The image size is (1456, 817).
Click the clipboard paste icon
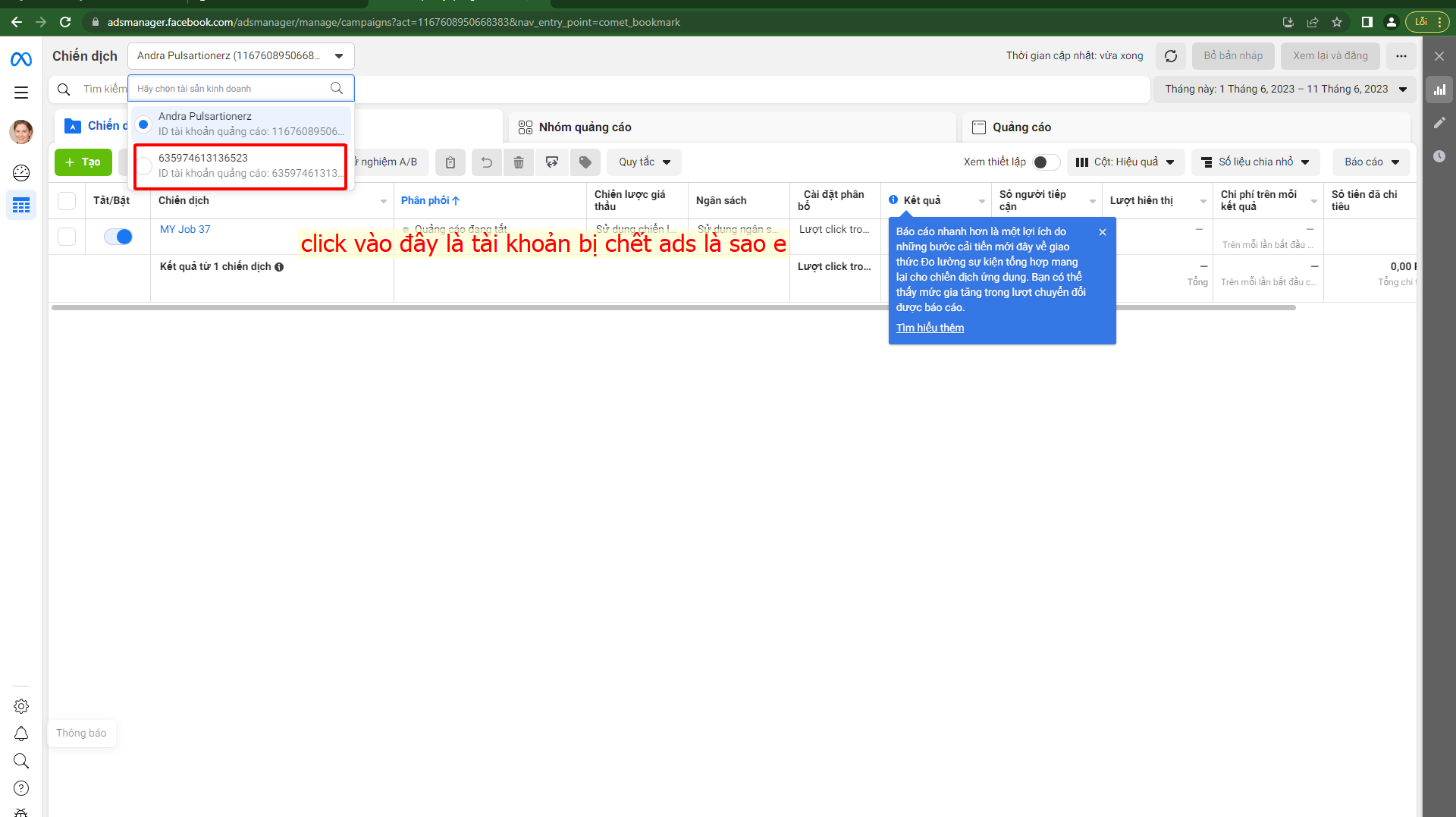coord(450,162)
